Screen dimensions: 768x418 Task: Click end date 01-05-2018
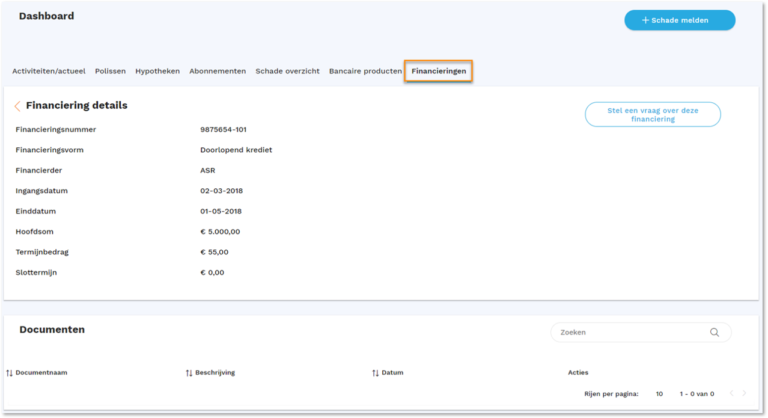(x=221, y=211)
